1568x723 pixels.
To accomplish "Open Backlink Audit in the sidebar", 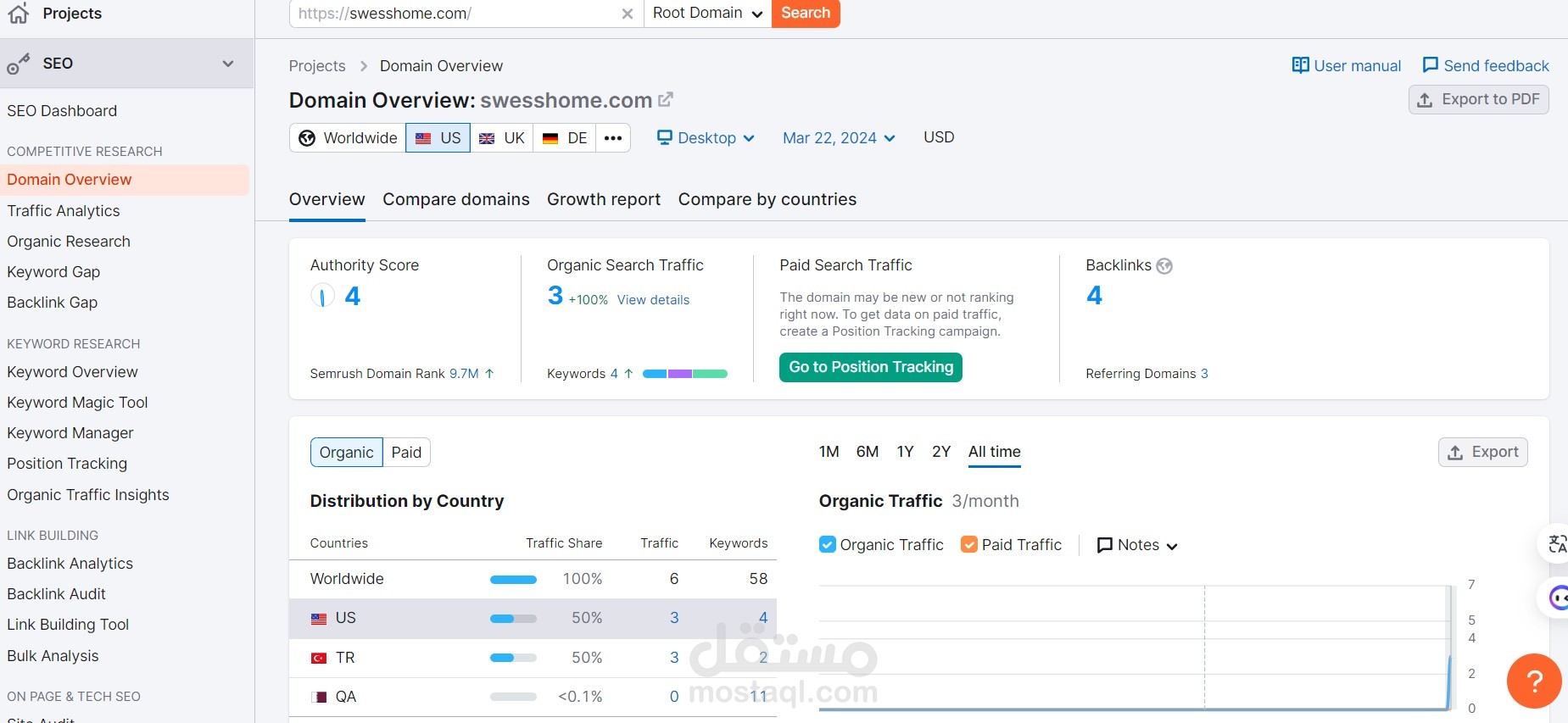I will [x=56, y=594].
